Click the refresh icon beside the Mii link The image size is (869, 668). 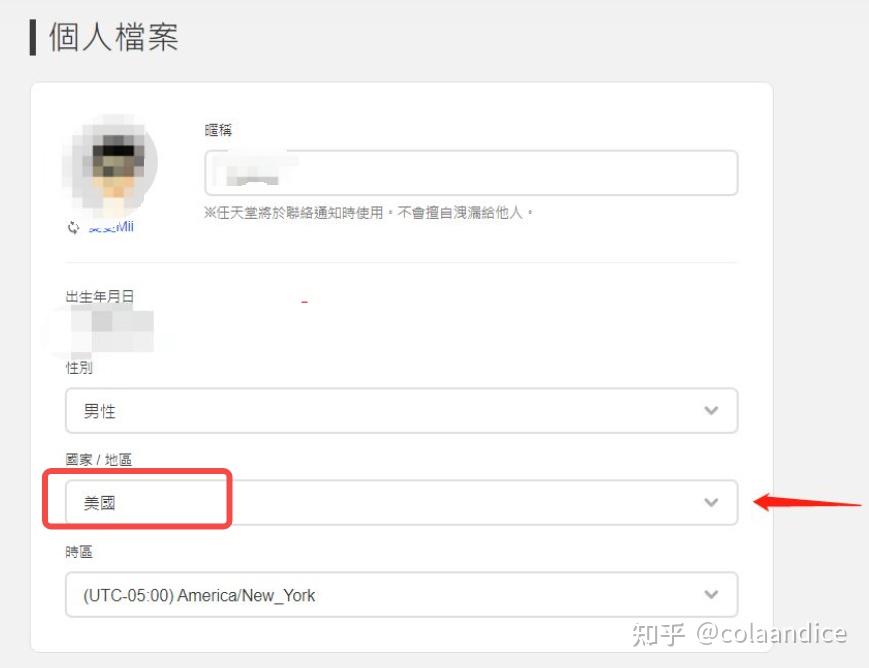pos(73,227)
